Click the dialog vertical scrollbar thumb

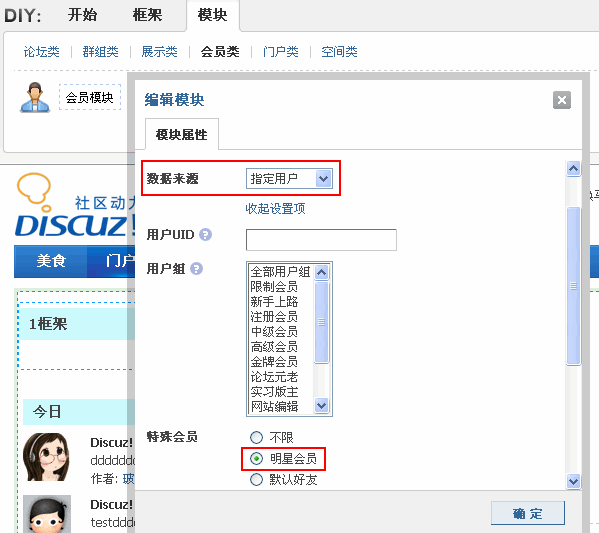coord(573,286)
